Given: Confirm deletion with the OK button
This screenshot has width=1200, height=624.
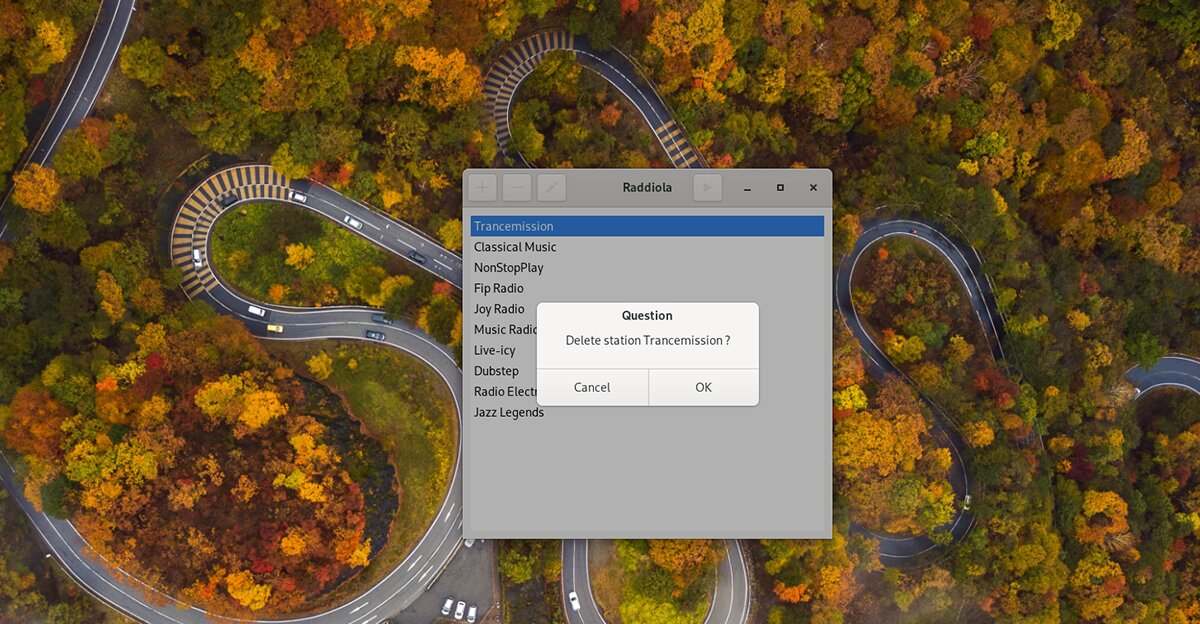Looking at the screenshot, I should coord(703,387).
